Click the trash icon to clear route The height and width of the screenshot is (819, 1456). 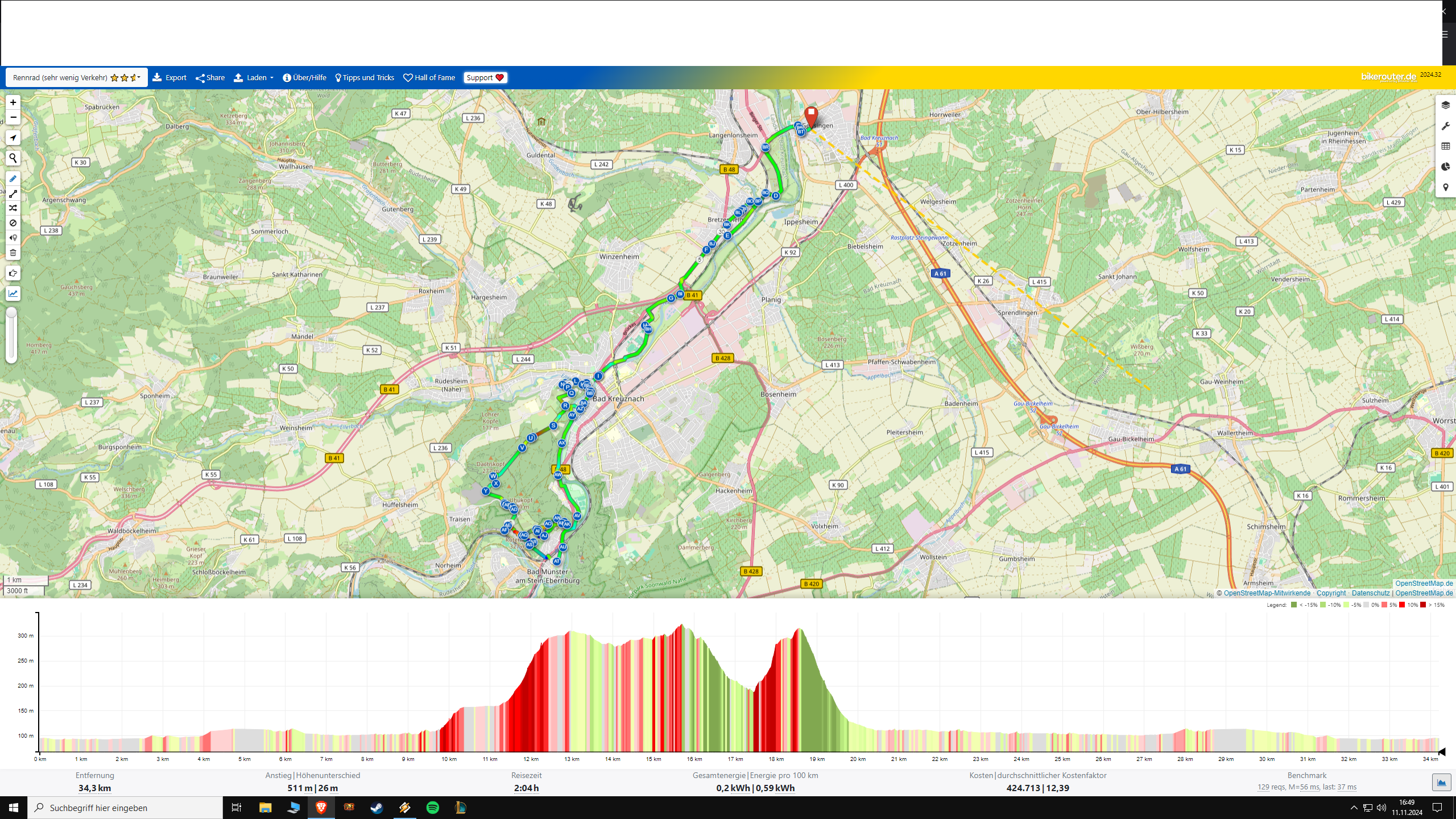[x=13, y=253]
